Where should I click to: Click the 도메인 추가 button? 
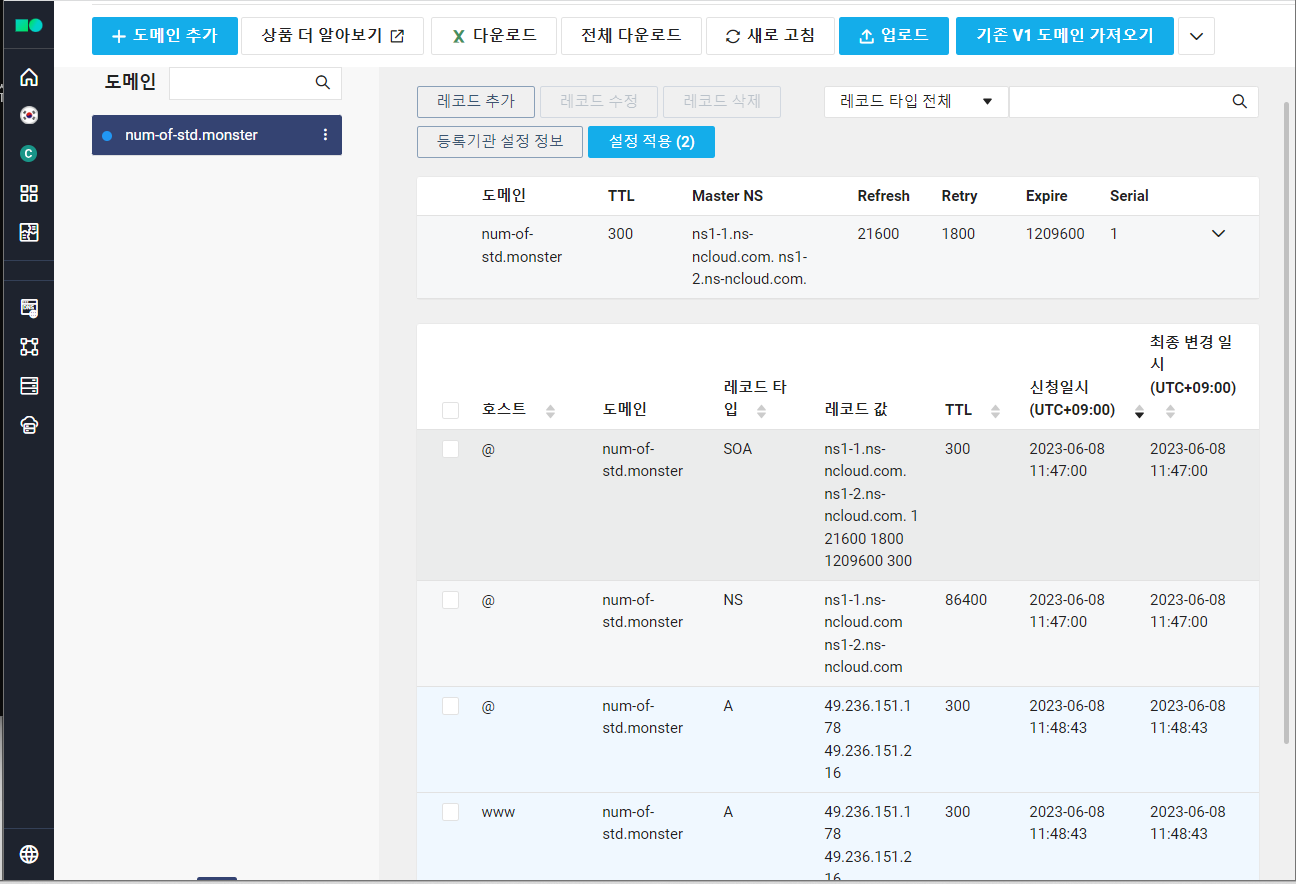pos(164,36)
